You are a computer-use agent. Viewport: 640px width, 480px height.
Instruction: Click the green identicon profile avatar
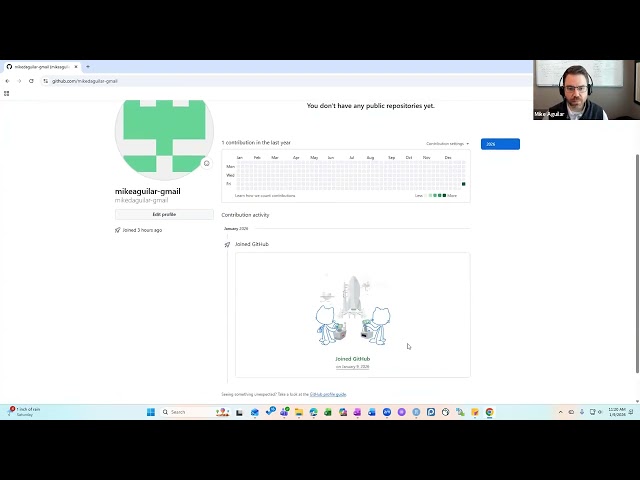point(164,139)
